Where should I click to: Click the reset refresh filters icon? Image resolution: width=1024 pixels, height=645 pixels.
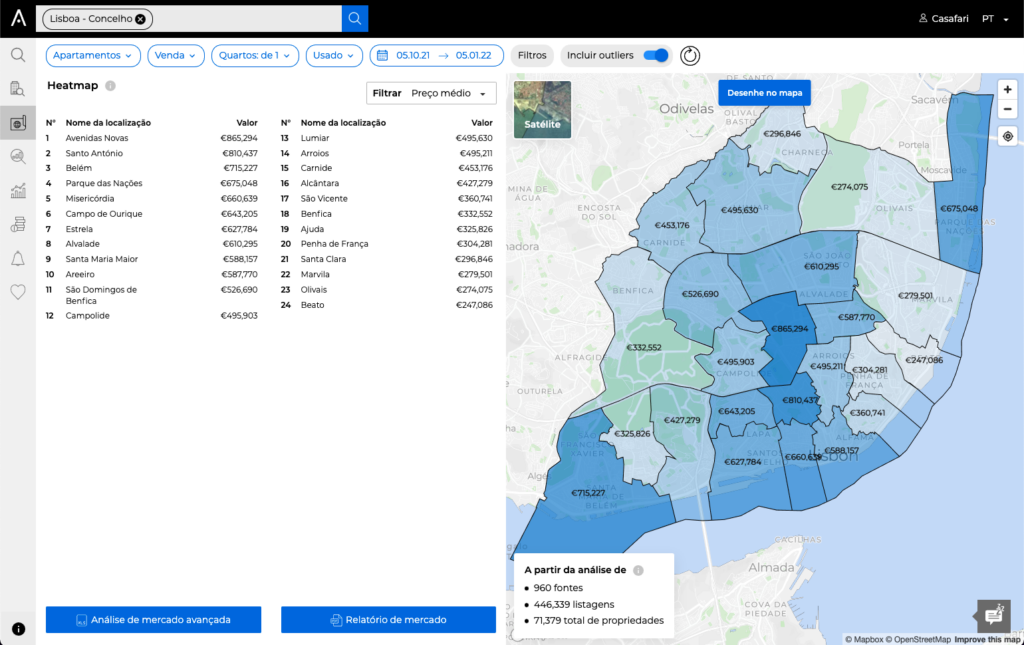point(690,55)
